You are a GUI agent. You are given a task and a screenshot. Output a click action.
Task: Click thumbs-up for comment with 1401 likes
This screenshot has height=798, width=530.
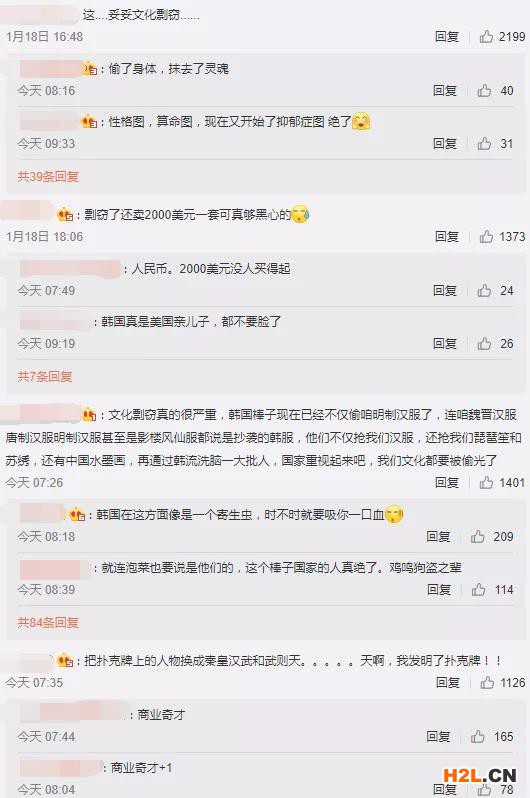pos(486,482)
